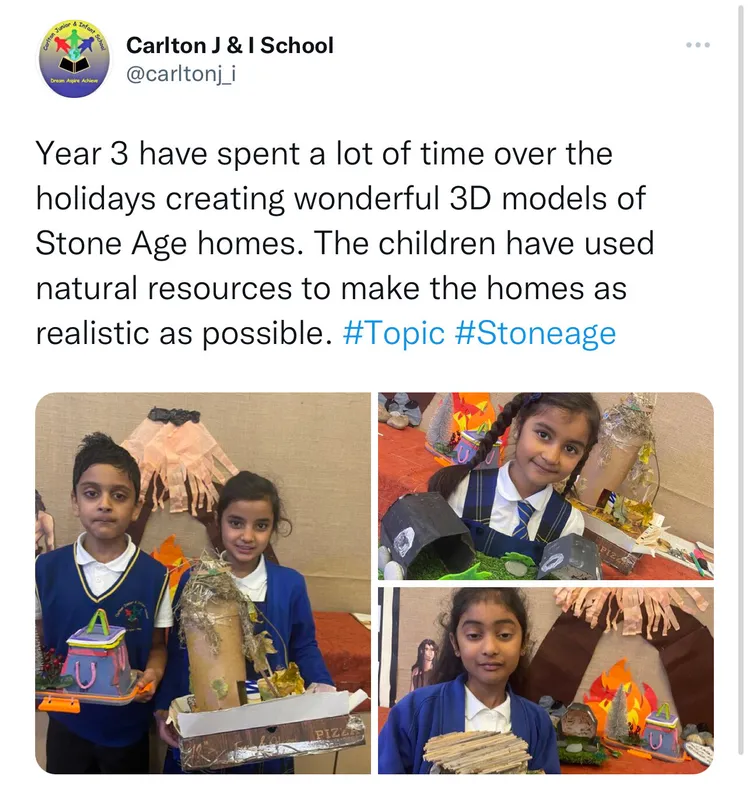This screenshot has width=749, height=800.
Task: Select the tweet text about Year 3
Action: (345, 243)
